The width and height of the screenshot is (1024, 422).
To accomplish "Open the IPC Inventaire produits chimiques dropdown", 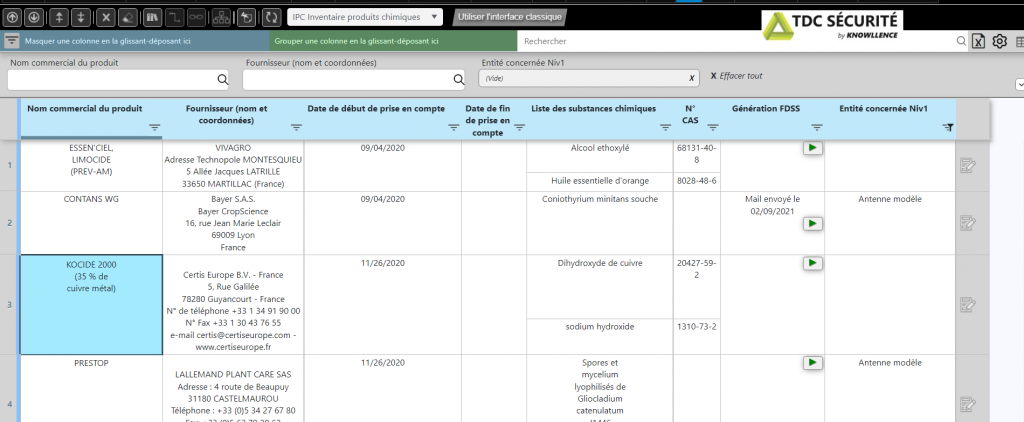I will [365, 17].
